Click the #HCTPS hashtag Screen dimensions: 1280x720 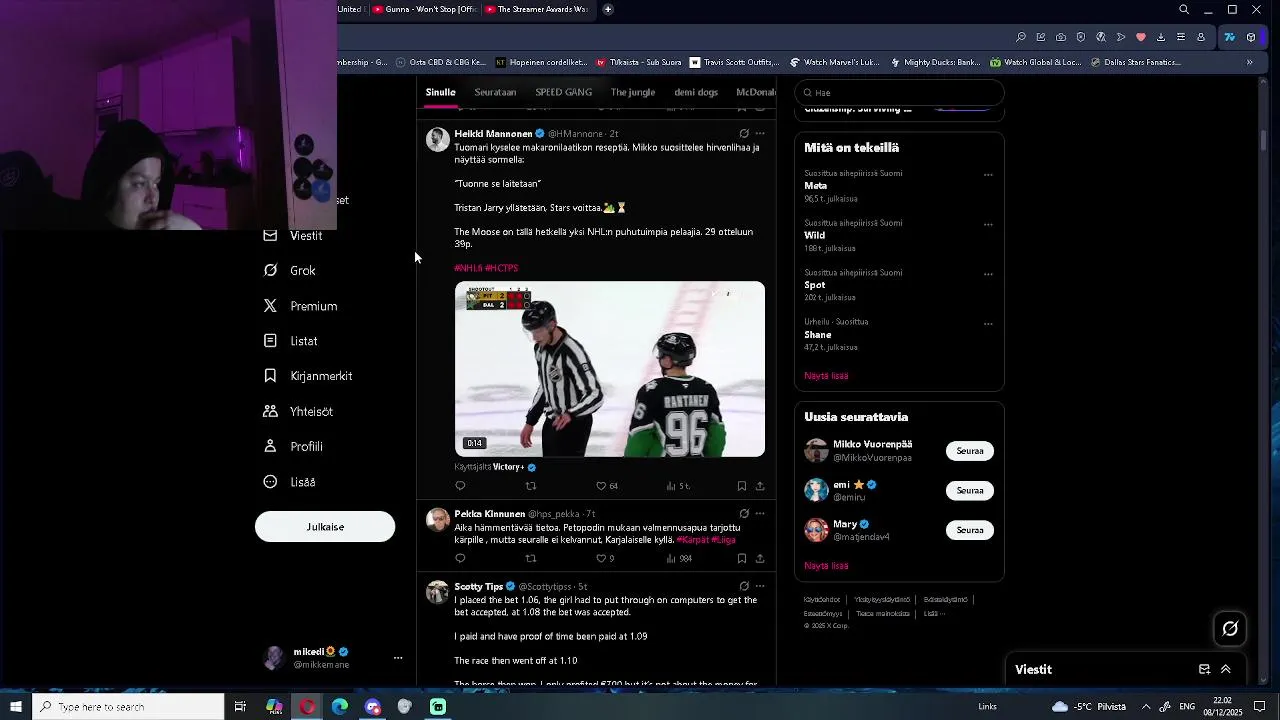pos(502,268)
